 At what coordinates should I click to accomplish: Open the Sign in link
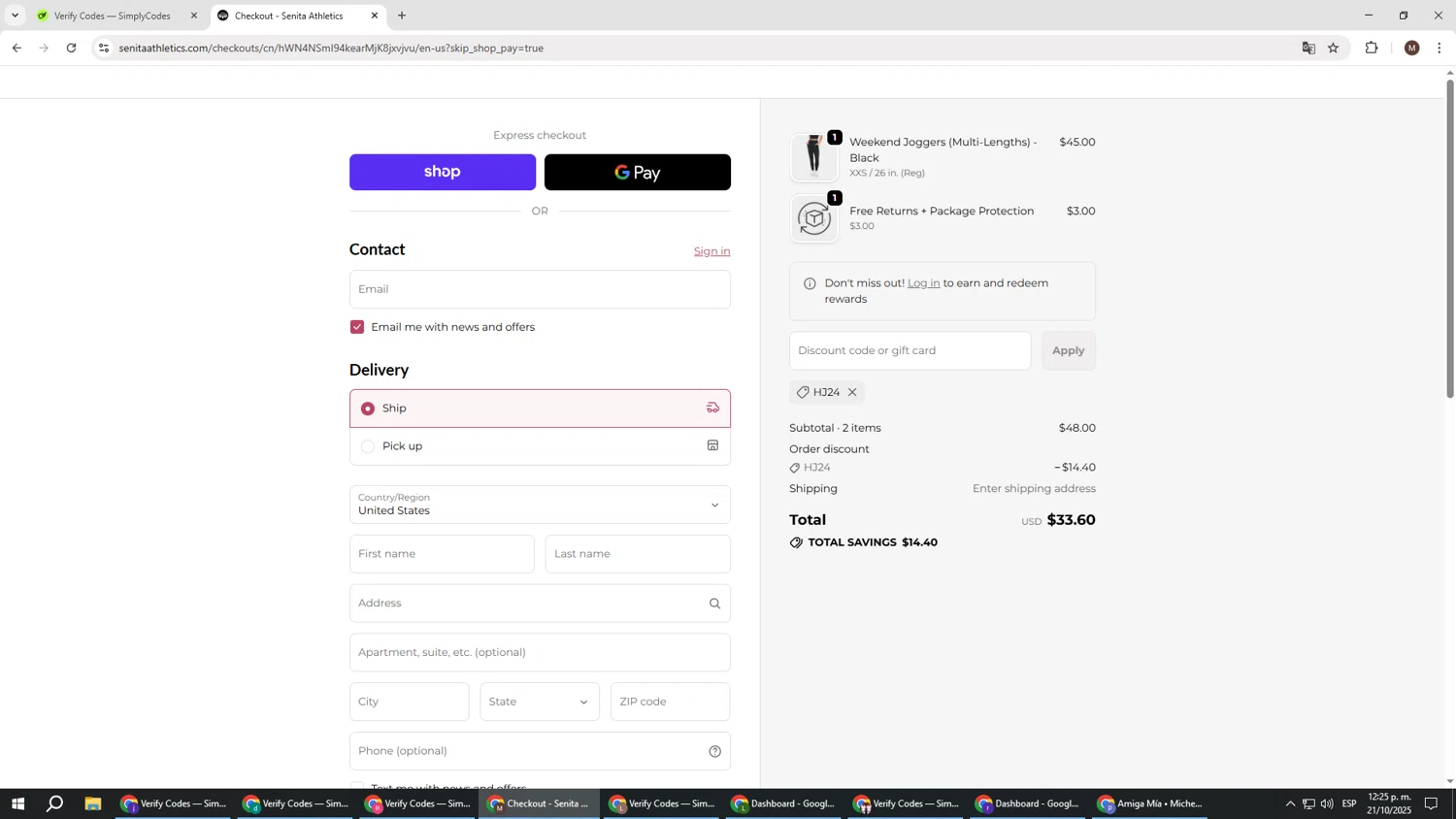[711, 251]
